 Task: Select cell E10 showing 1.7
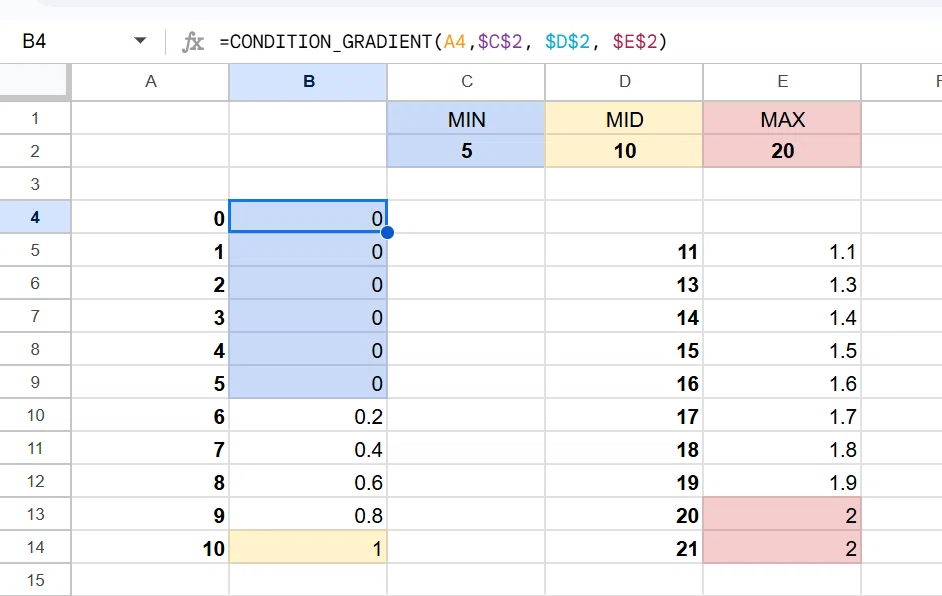pyautogui.click(x=782, y=415)
